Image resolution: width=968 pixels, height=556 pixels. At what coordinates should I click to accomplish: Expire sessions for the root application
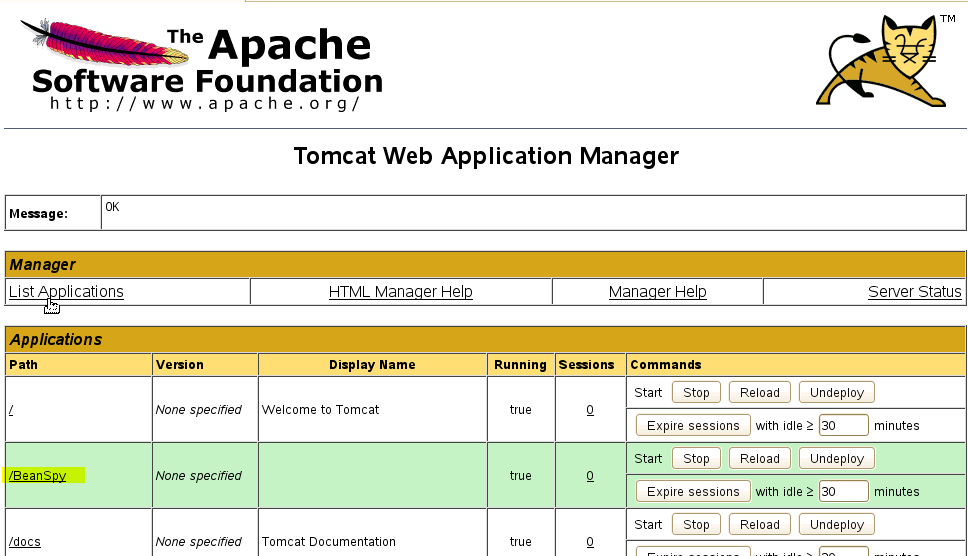pos(693,425)
